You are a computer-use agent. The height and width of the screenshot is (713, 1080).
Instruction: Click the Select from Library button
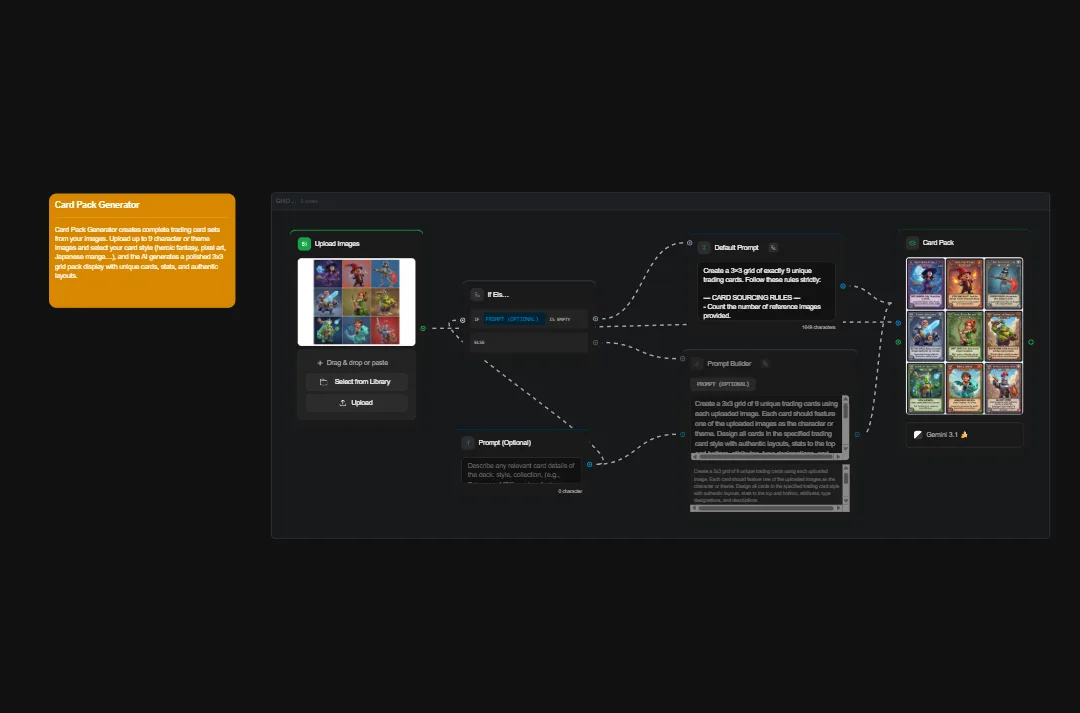356,382
